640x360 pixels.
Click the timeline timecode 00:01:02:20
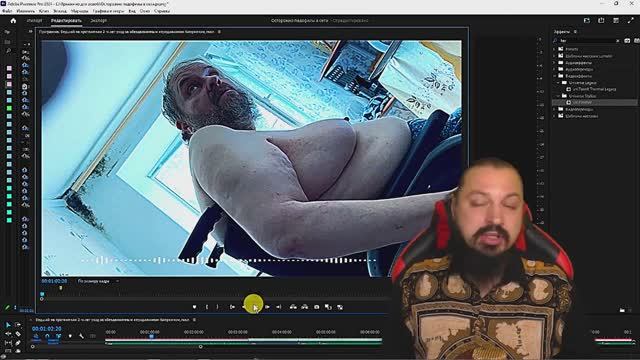[47, 329]
